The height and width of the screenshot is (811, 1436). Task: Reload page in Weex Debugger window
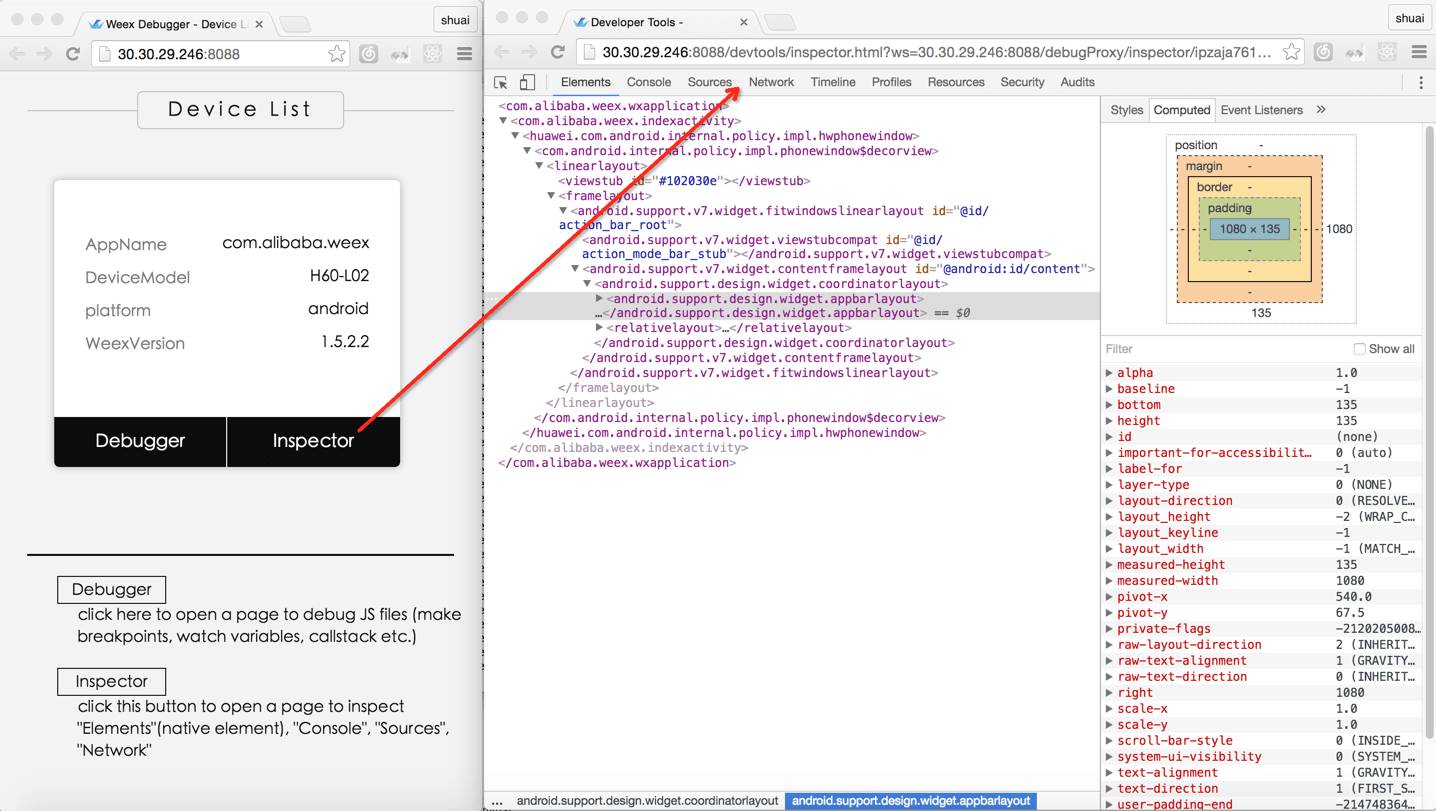click(73, 54)
